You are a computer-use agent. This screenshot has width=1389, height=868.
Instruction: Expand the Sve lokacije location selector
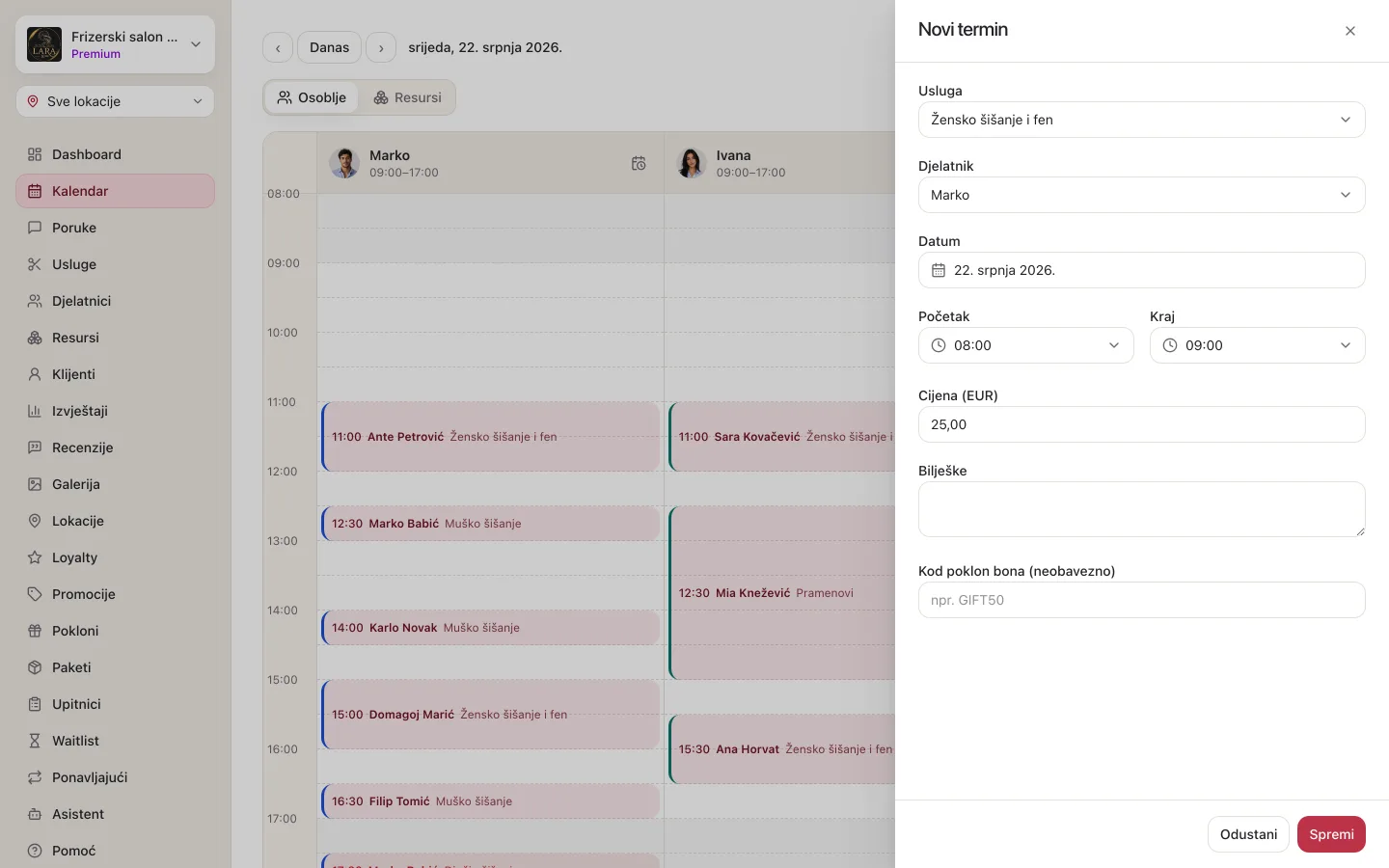pos(116,101)
